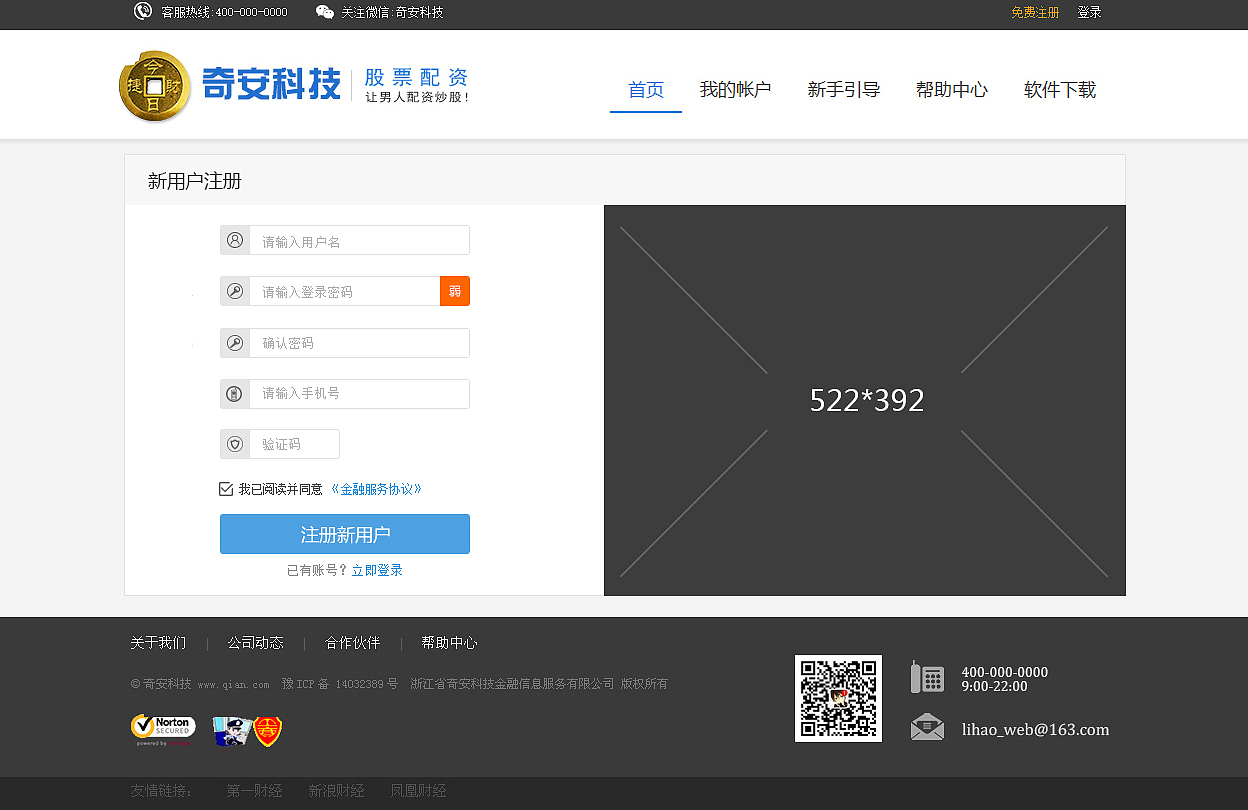Click the orange 弱 password strength badge
Image resolution: width=1248 pixels, height=810 pixels.
click(455, 291)
